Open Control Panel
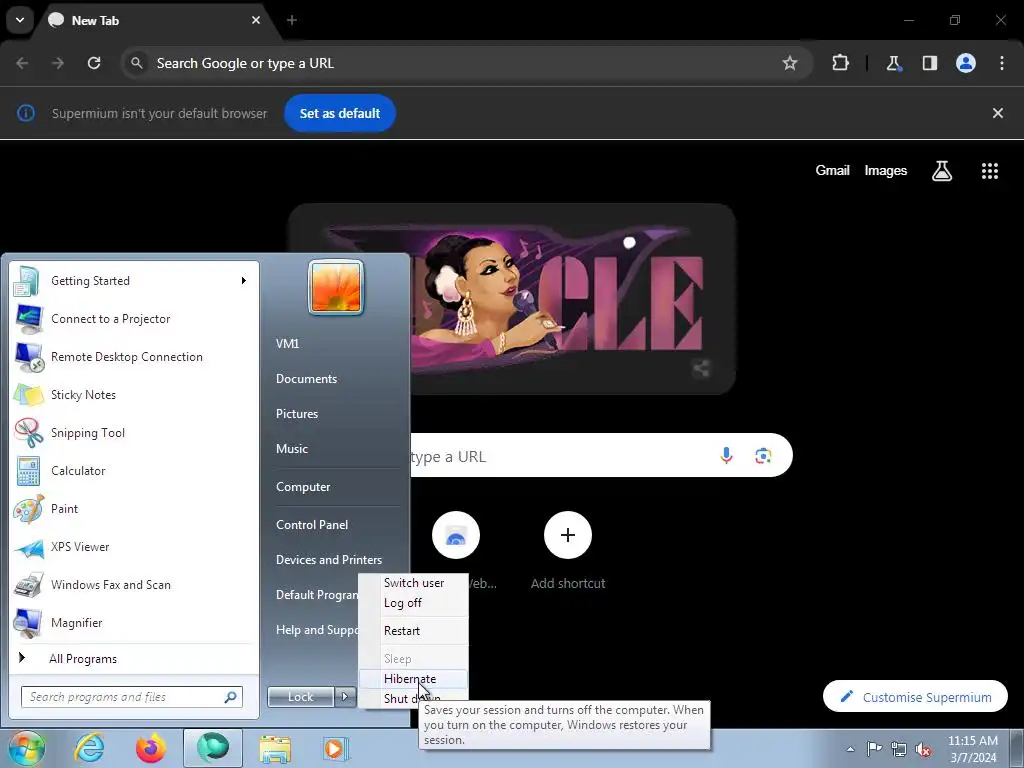This screenshot has width=1024, height=768. point(312,524)
